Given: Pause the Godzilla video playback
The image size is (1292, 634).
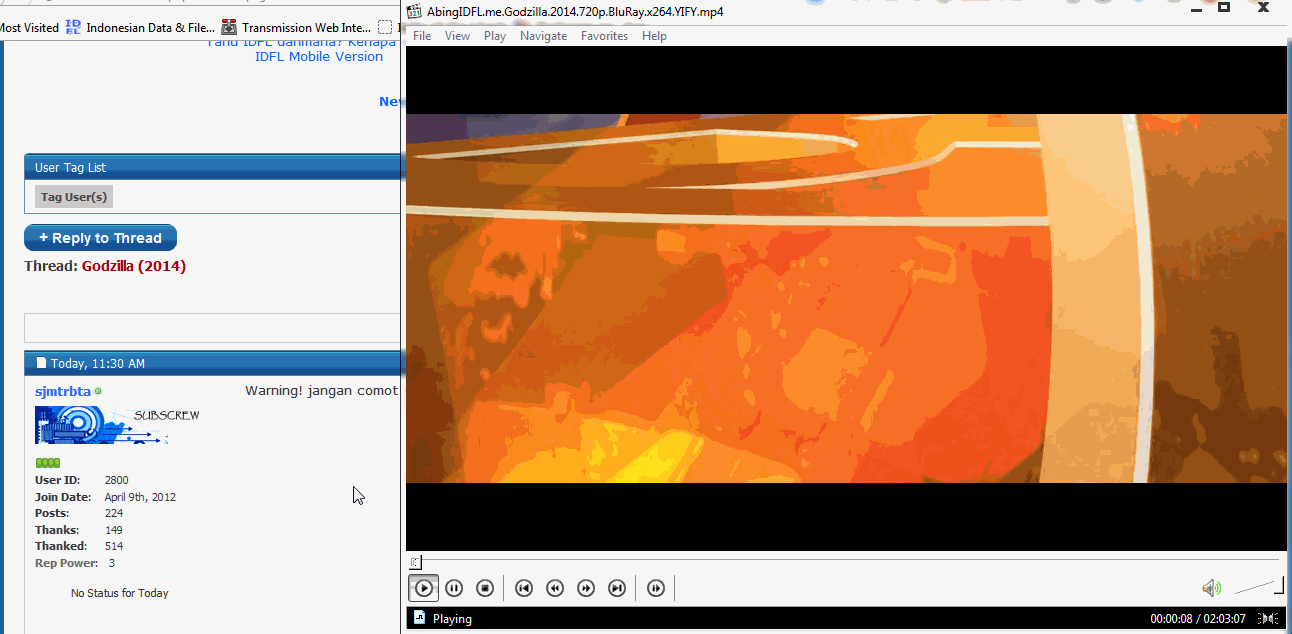Looking at the screenshot, I should click(454, 588).
